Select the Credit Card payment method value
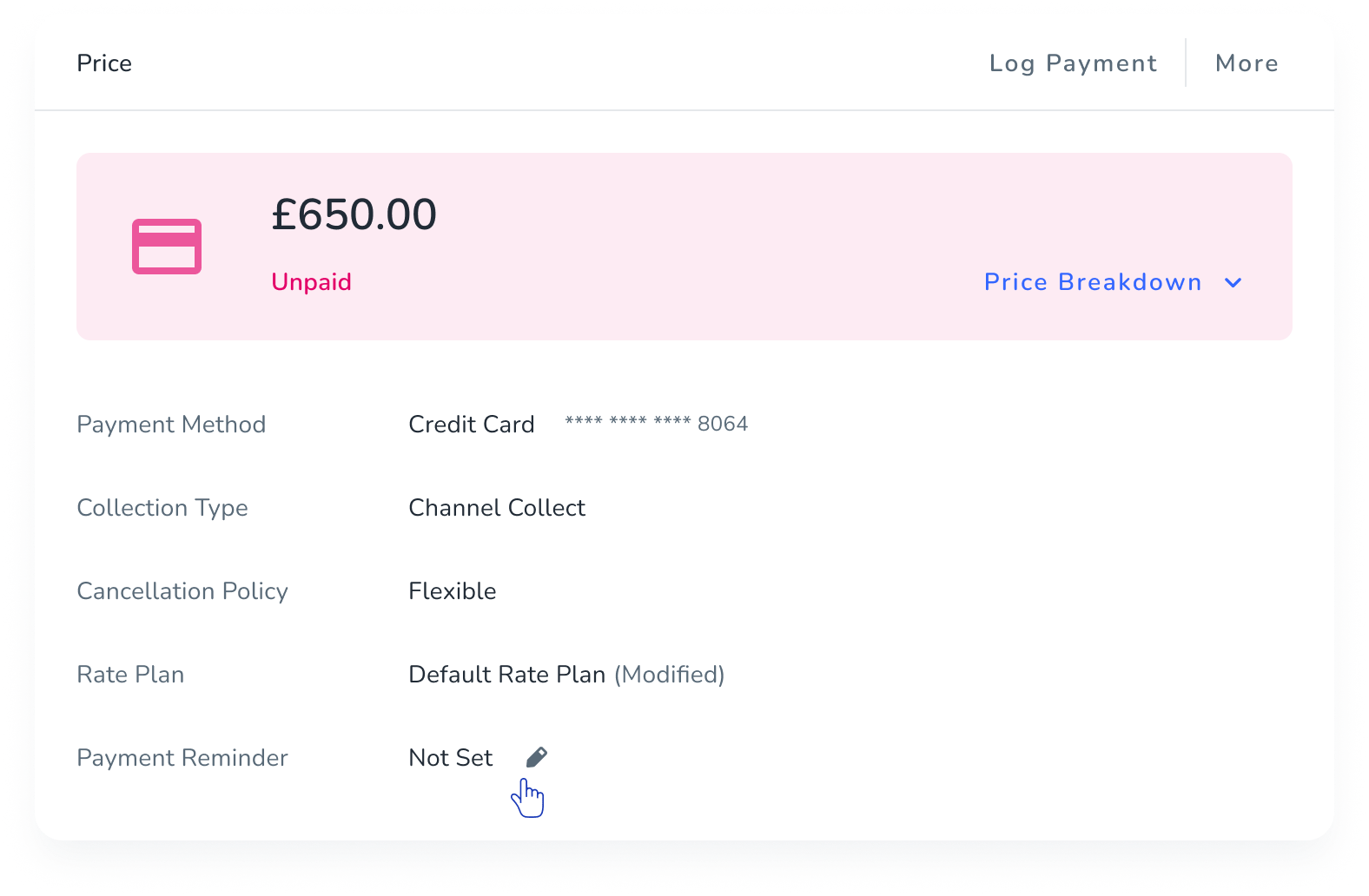The height and width of the screenshot is (896, 1369). (x=472, y=425)
